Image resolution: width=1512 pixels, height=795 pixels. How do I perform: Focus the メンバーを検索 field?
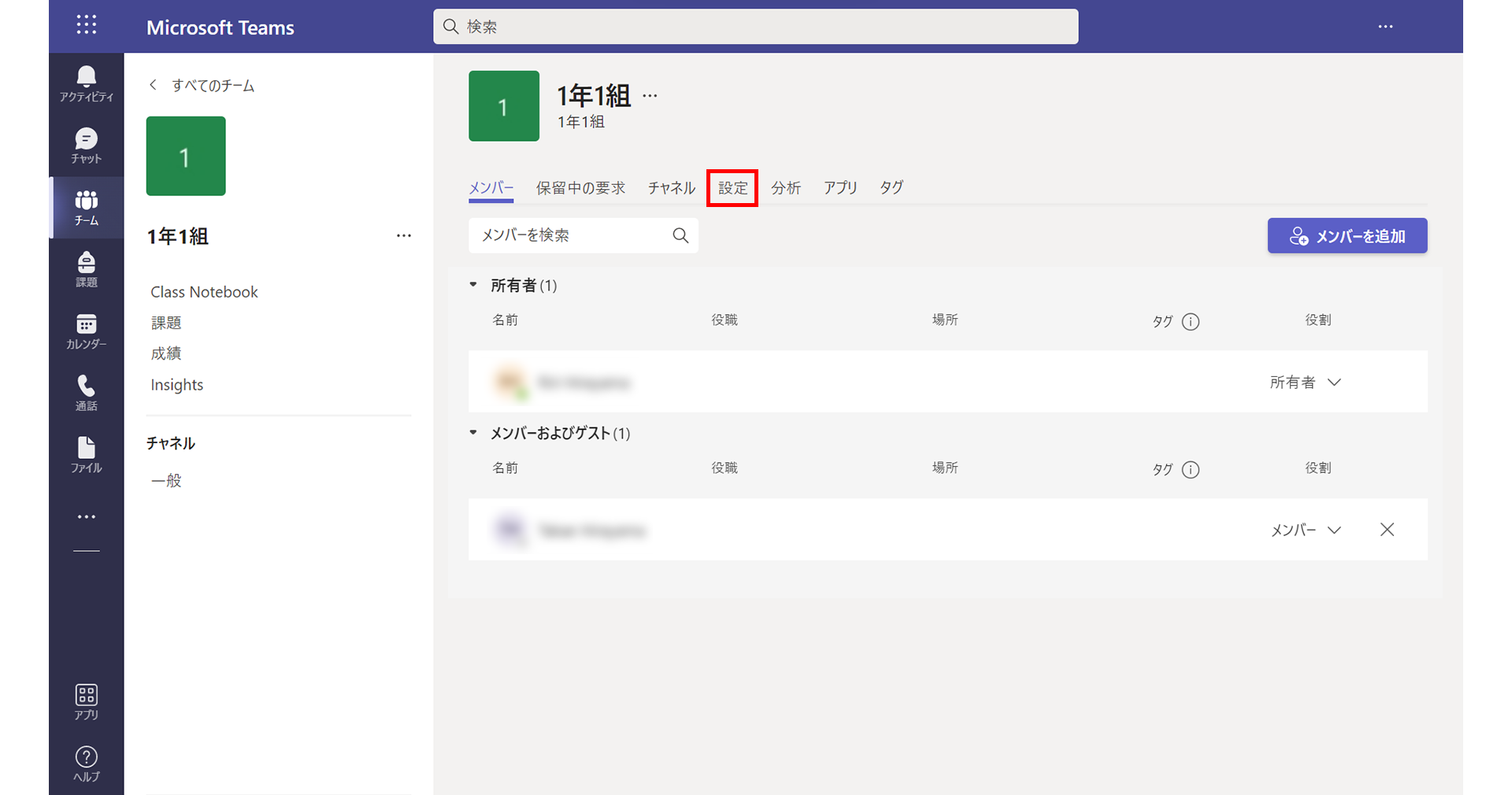click(584, 235)
